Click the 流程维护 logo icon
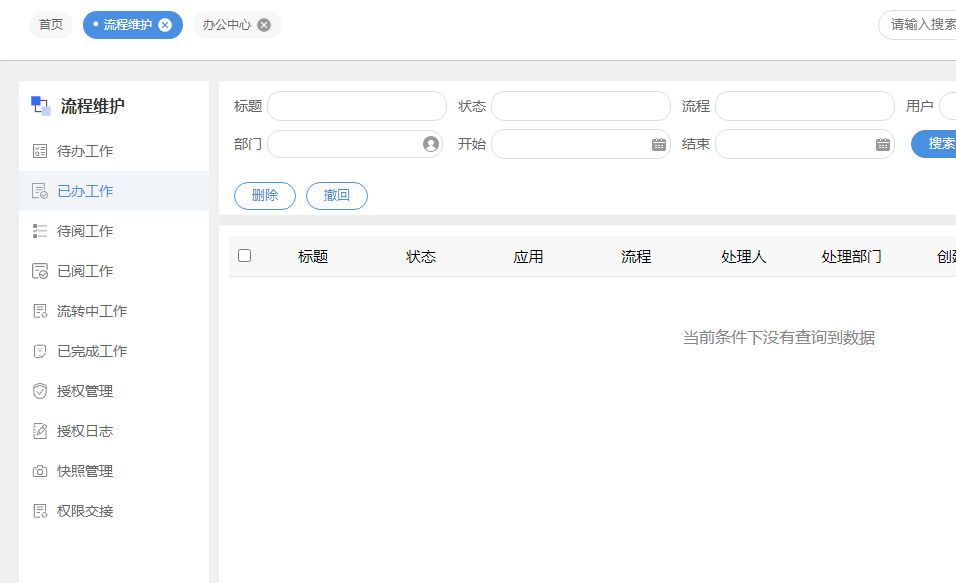The image size is (956, 583). coord(41,106)
